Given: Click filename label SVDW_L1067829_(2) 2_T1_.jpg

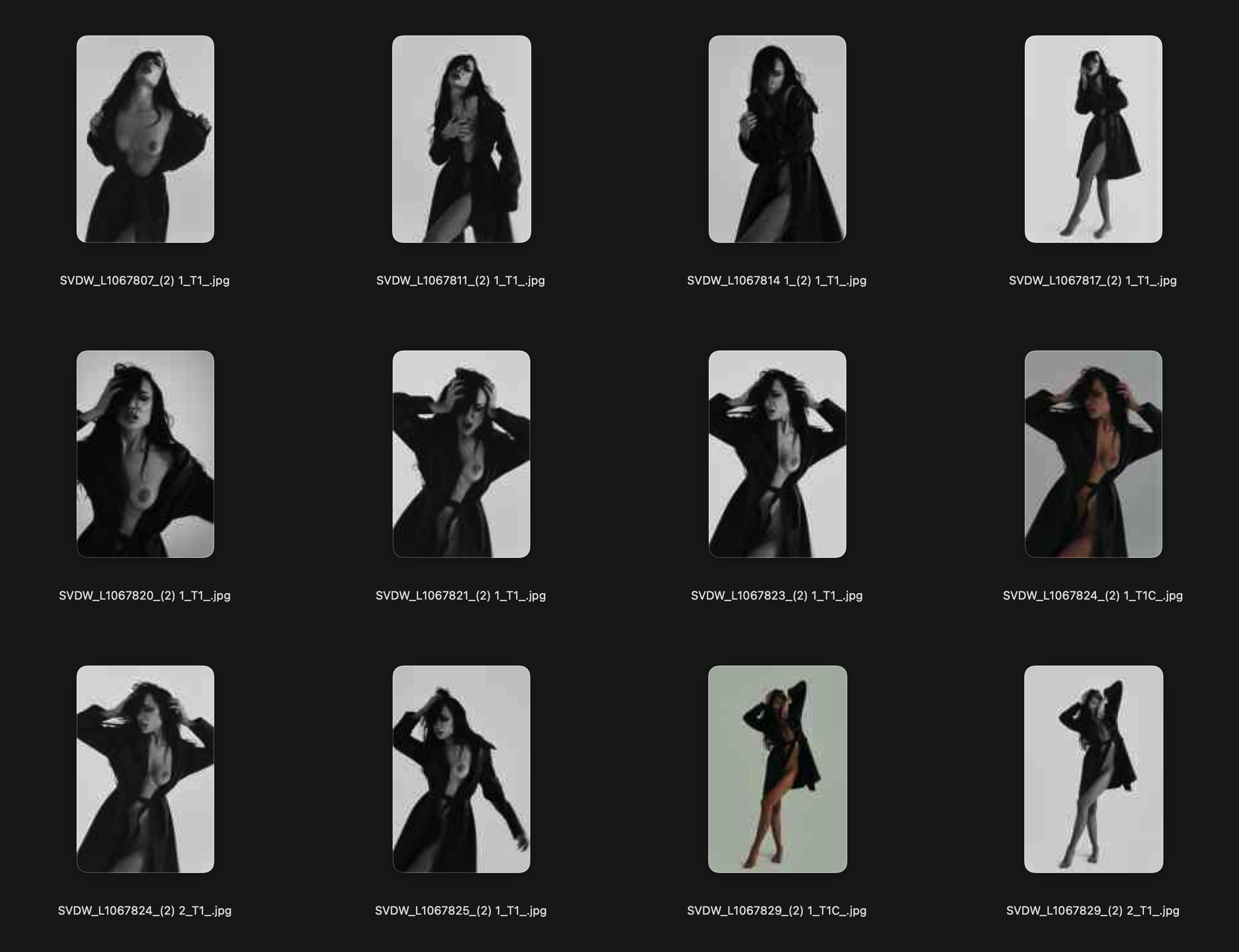Looking at the screenshot, I should pos(1092,911).
